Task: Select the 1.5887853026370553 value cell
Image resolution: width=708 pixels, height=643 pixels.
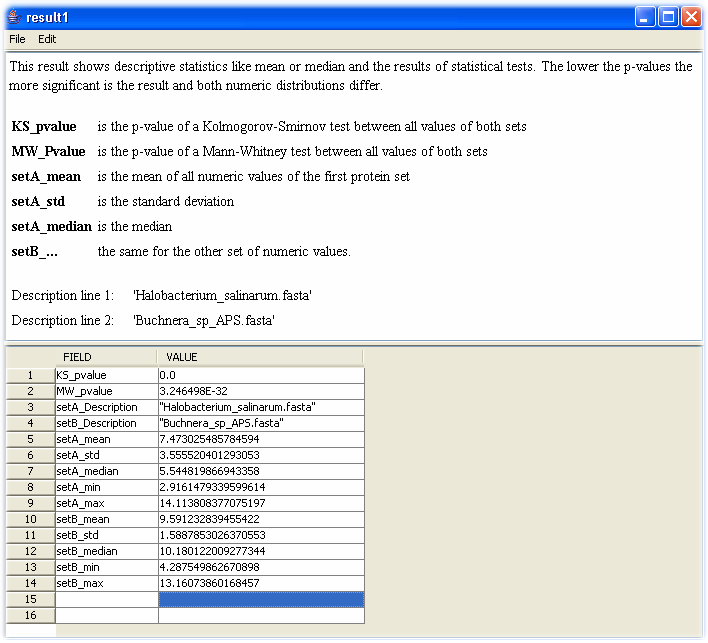Action: click(261, 536)
